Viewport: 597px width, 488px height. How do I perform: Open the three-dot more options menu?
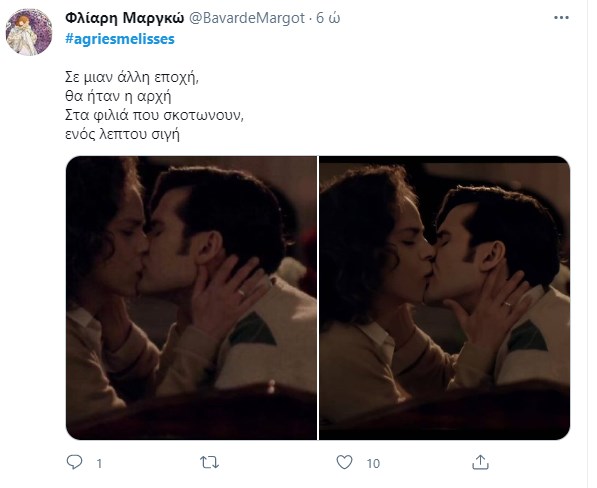561,18
